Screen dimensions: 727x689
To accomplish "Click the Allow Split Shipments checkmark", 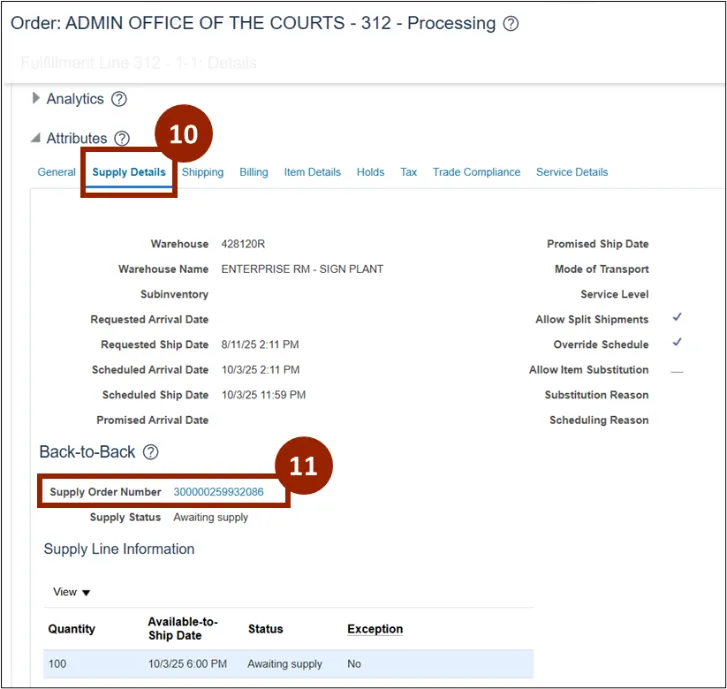I will (x=677, y=318).
